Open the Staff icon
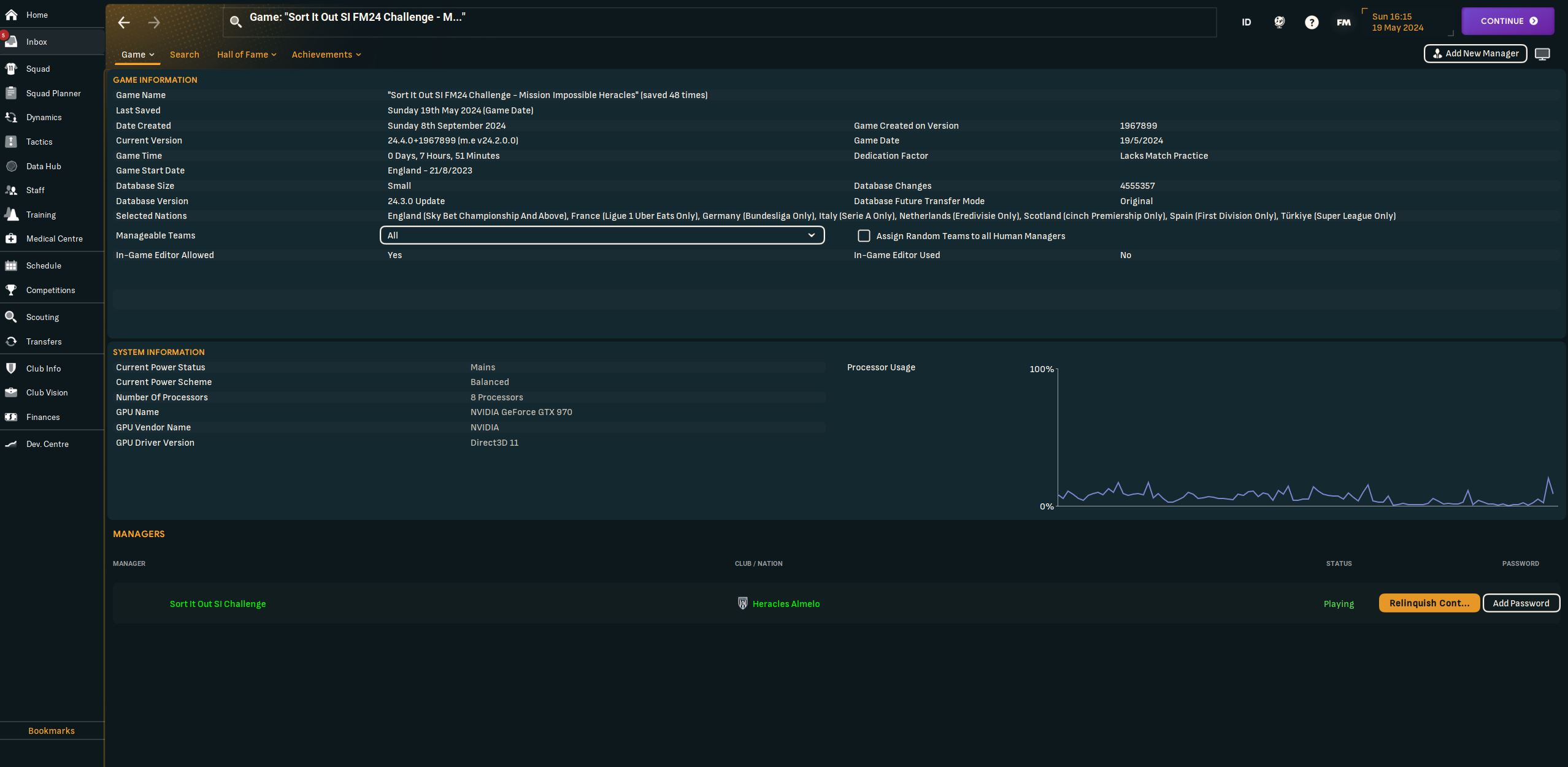Viewport: 1568px width, 767px height. coord(11,190)
